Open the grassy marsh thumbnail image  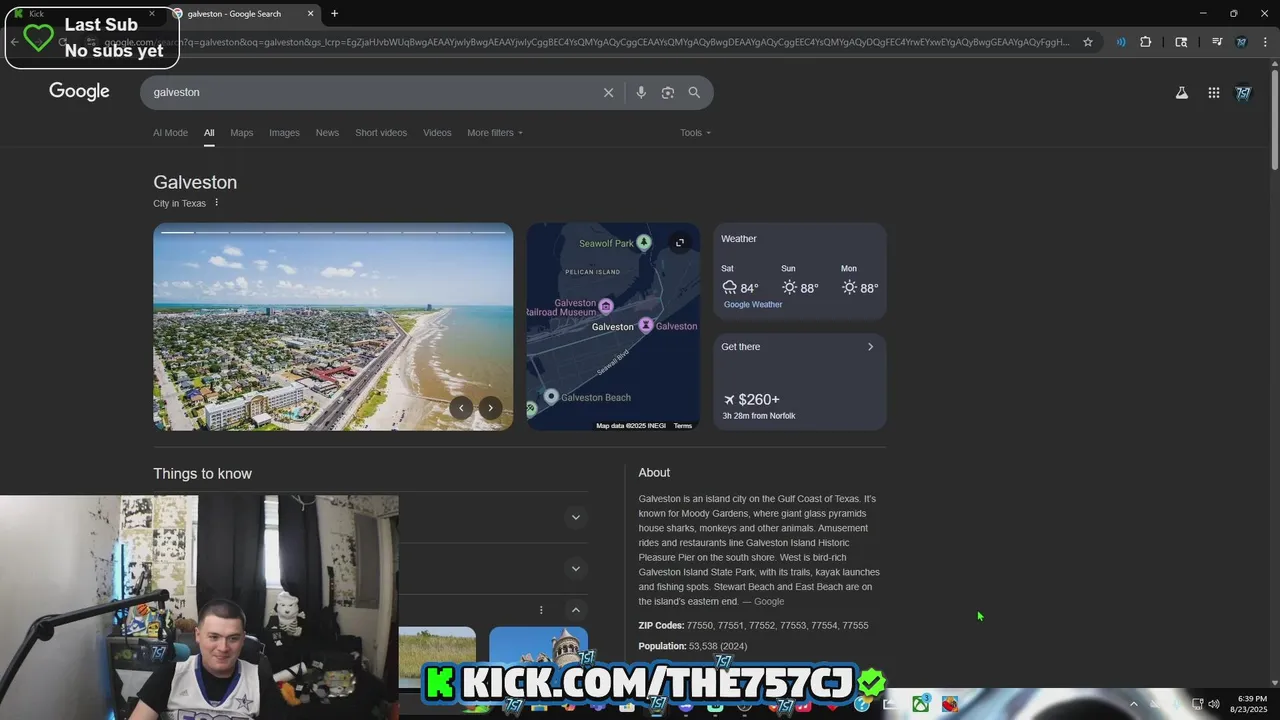pyautogui.click(x=437, y=657)
